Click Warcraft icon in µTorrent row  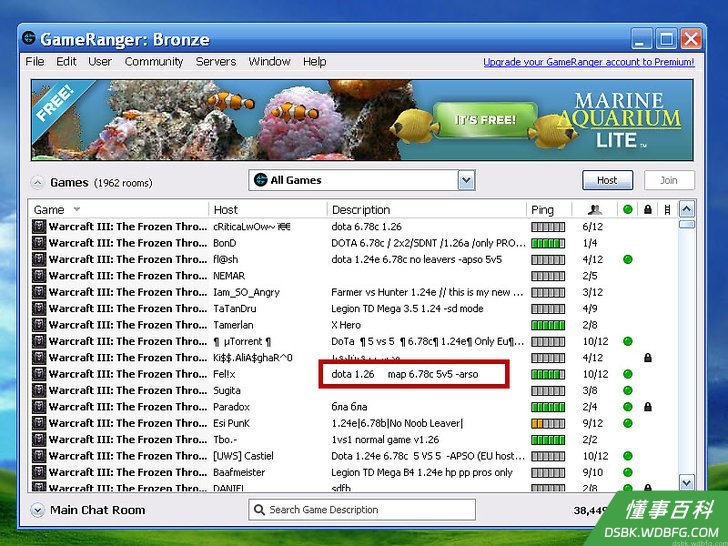(39, 341)
